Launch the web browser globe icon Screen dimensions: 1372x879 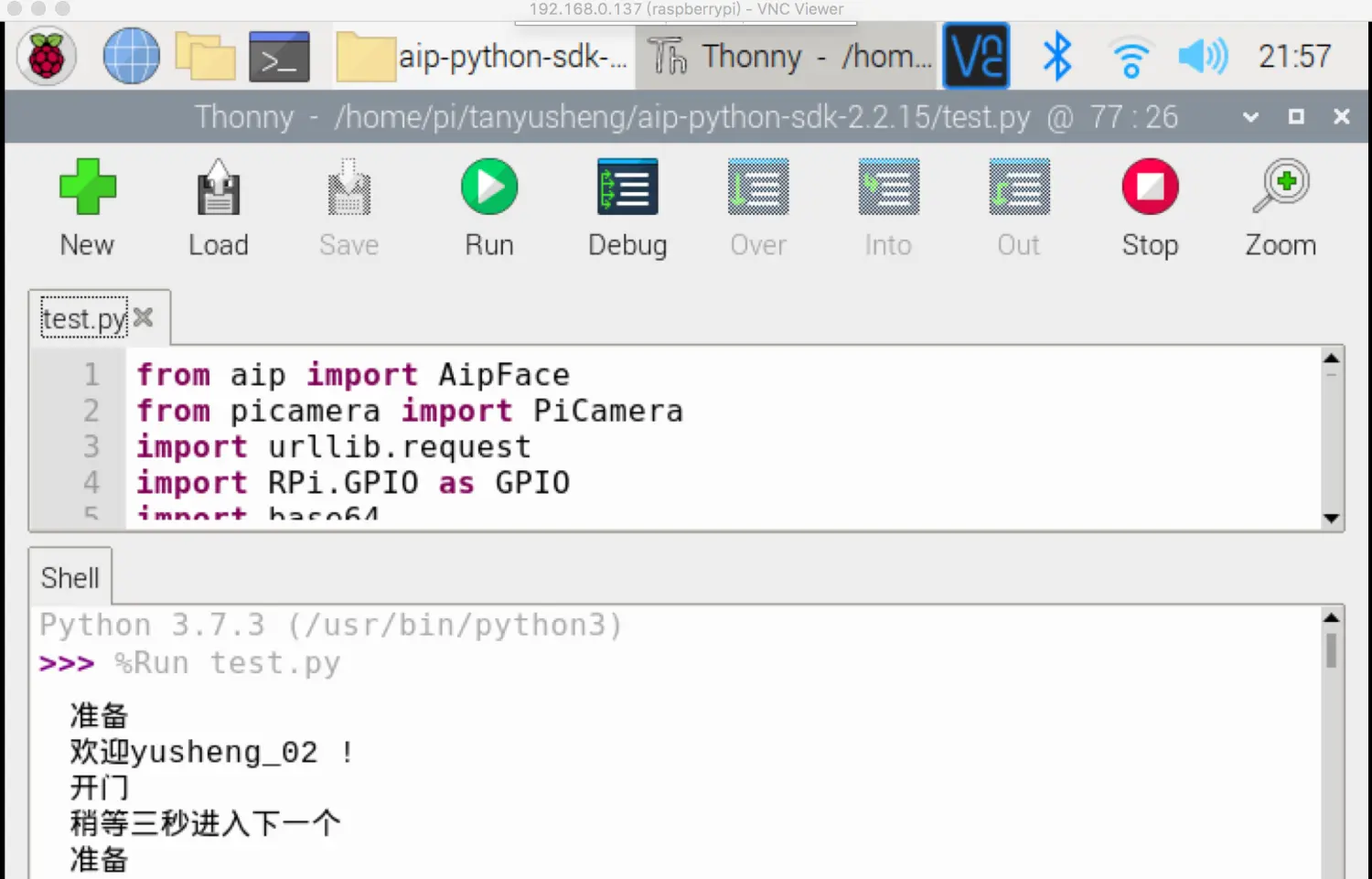point(131,57)
